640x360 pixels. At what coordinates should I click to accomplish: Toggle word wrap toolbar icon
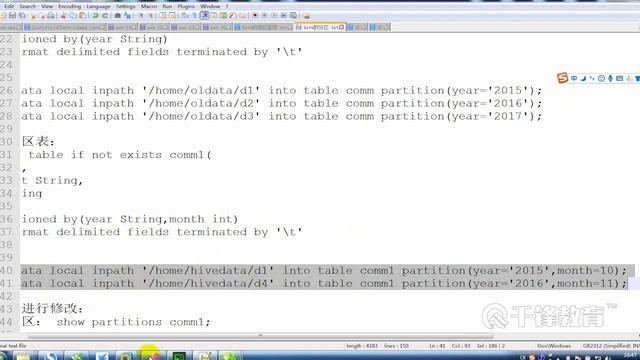tap(184, 16)
